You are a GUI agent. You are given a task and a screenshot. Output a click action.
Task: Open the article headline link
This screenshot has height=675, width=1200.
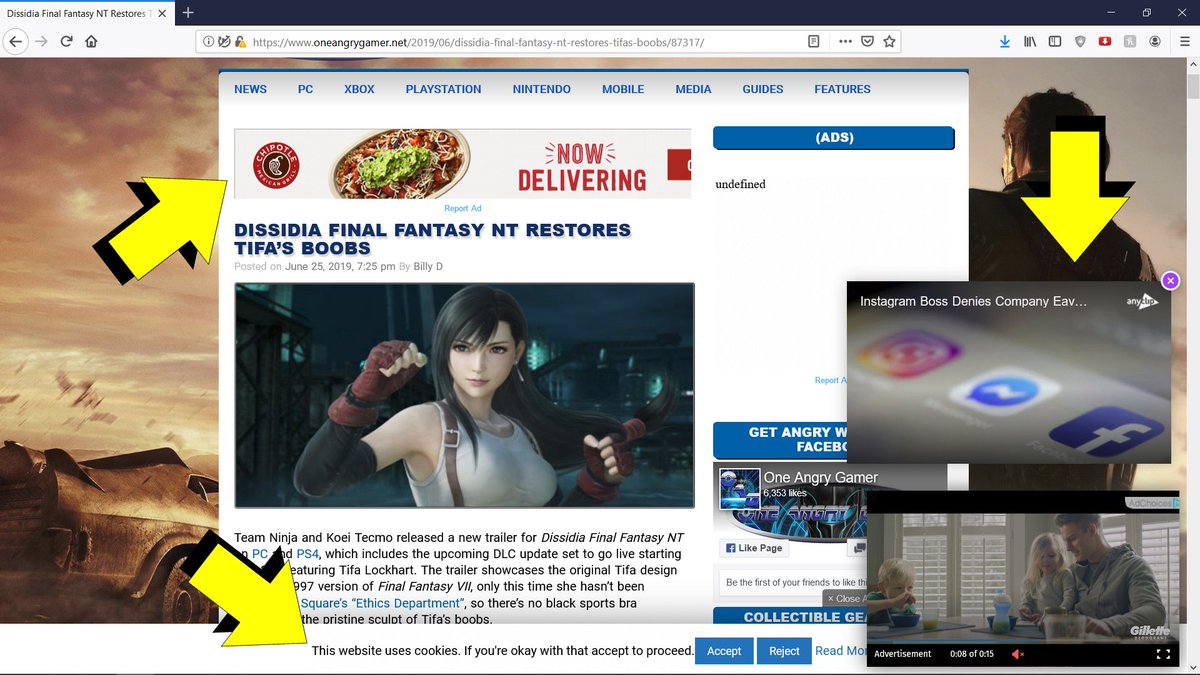[432, 239]
